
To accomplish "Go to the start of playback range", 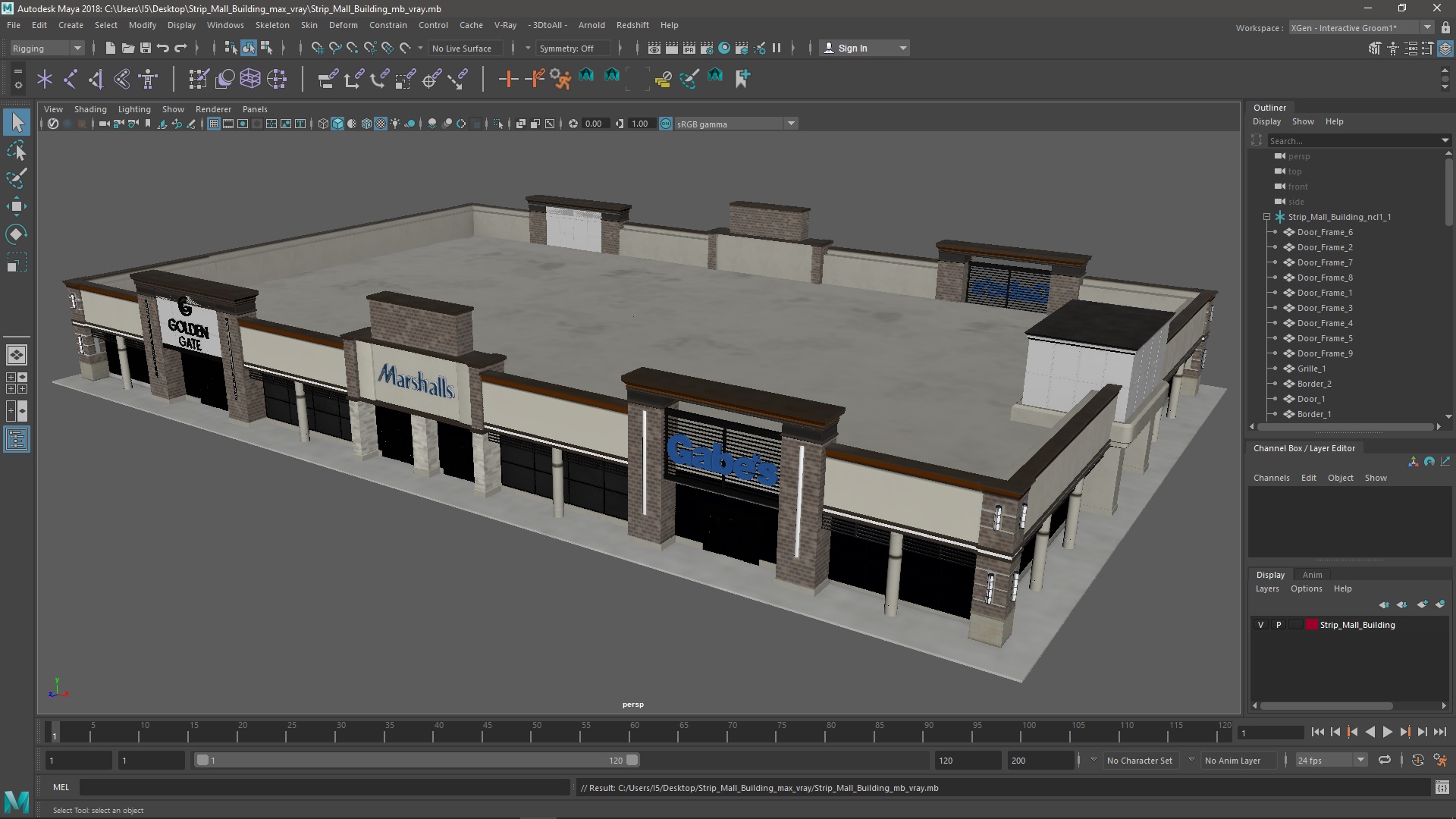I will pos(1317,732).
